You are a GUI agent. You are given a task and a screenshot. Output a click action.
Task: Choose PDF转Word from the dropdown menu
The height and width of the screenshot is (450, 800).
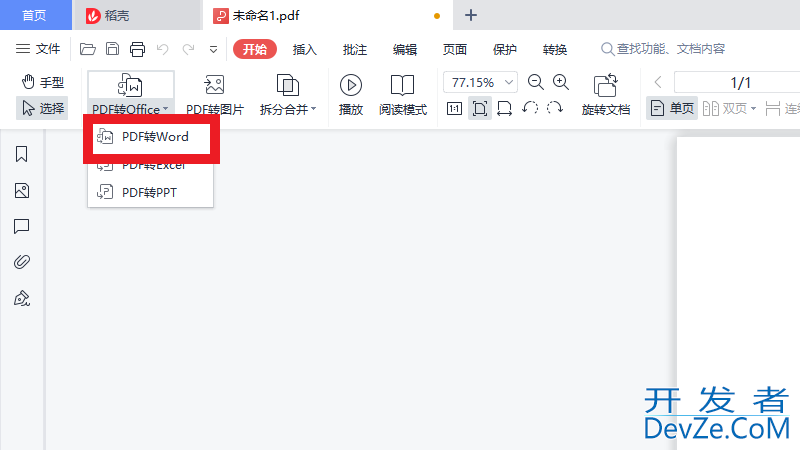151,137
